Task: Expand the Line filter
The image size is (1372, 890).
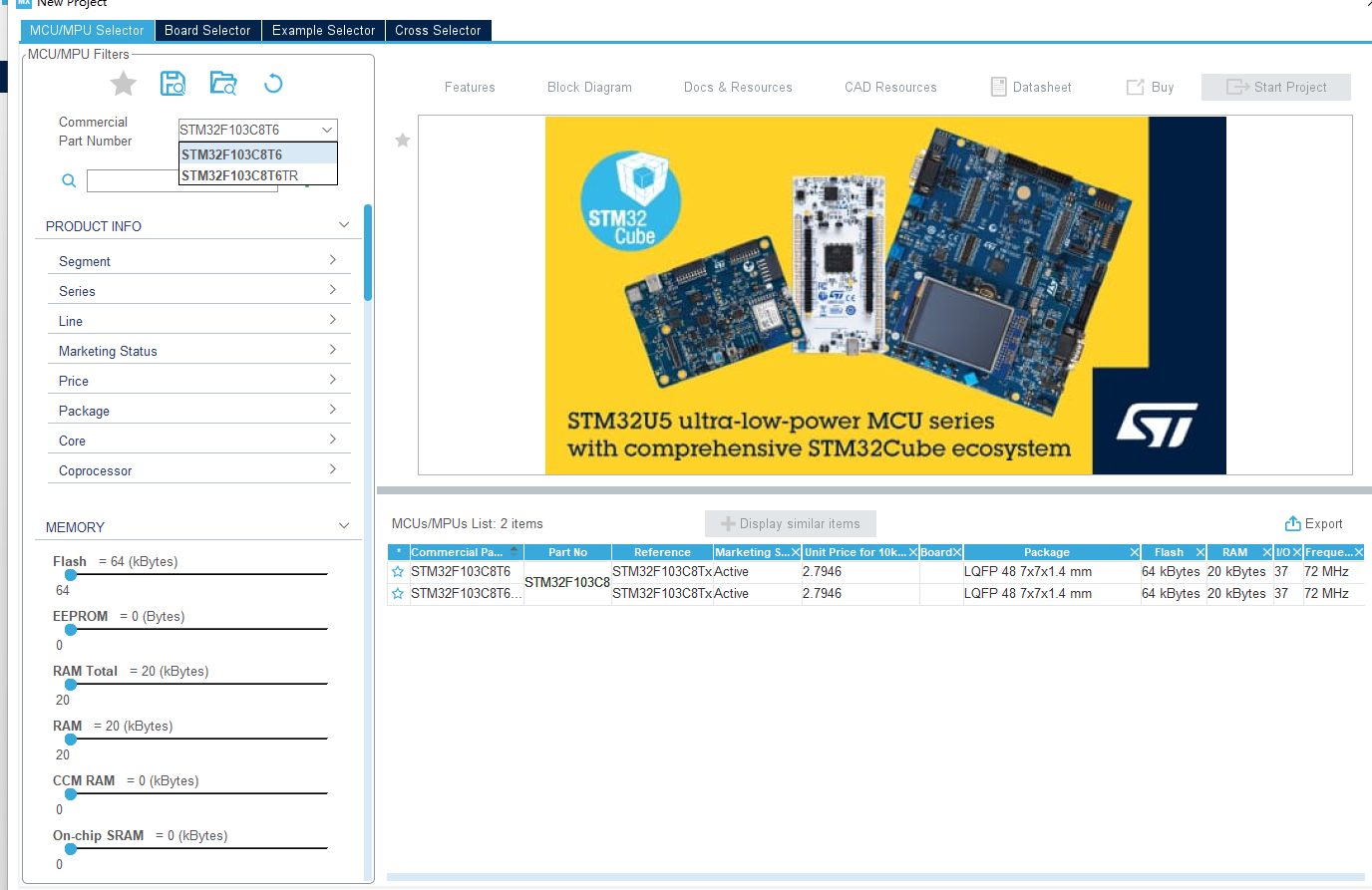Action: (333, 320)
